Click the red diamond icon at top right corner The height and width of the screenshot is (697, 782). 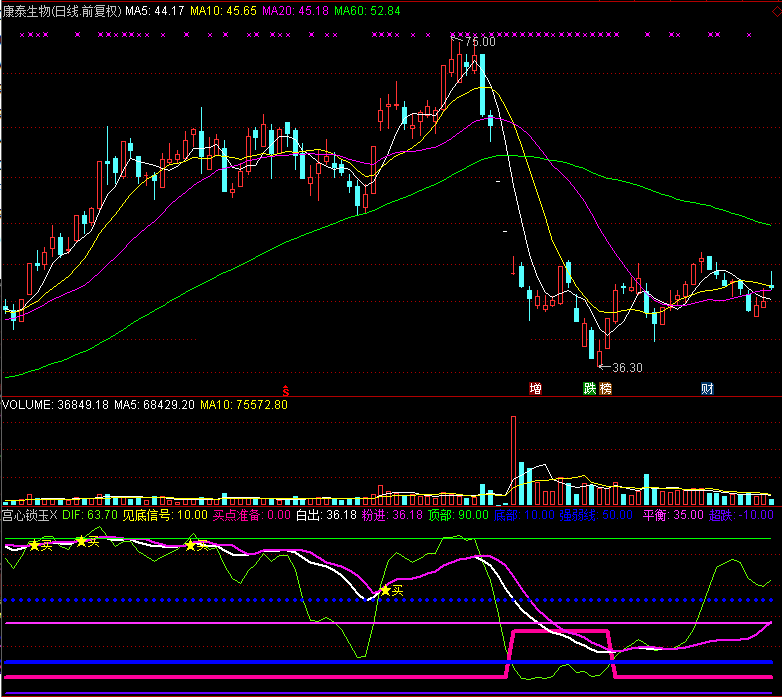point(777,11)
